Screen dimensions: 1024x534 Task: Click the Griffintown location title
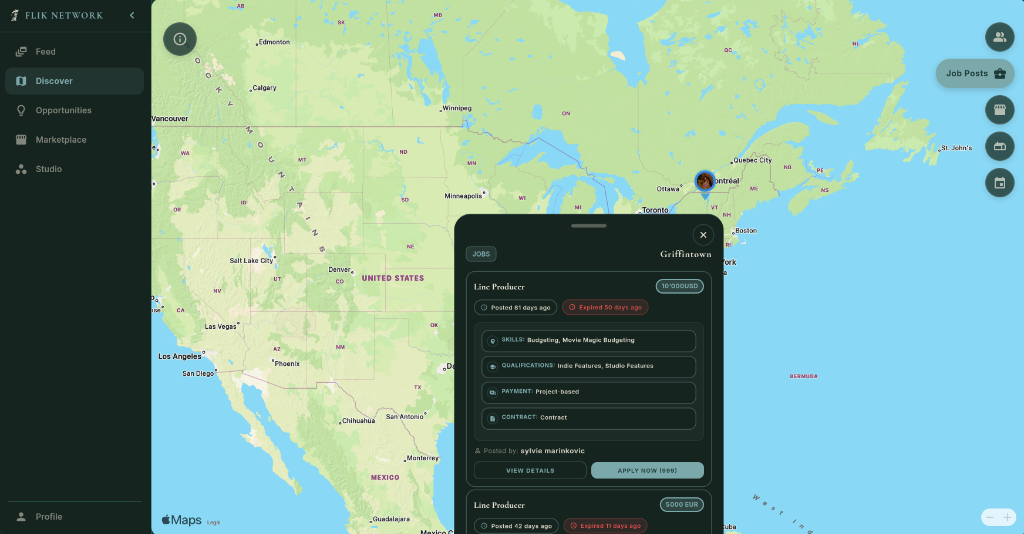coord(686,254)
